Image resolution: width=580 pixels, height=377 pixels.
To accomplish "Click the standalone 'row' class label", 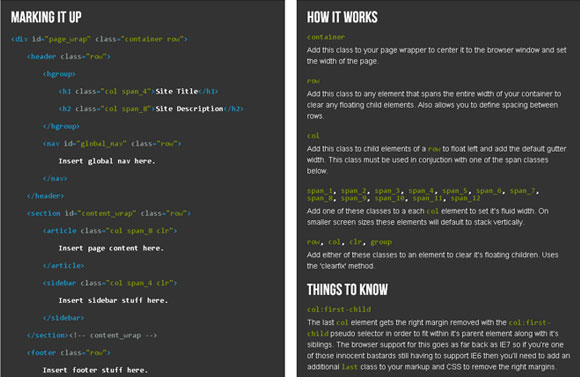I will tap(313, 81).
